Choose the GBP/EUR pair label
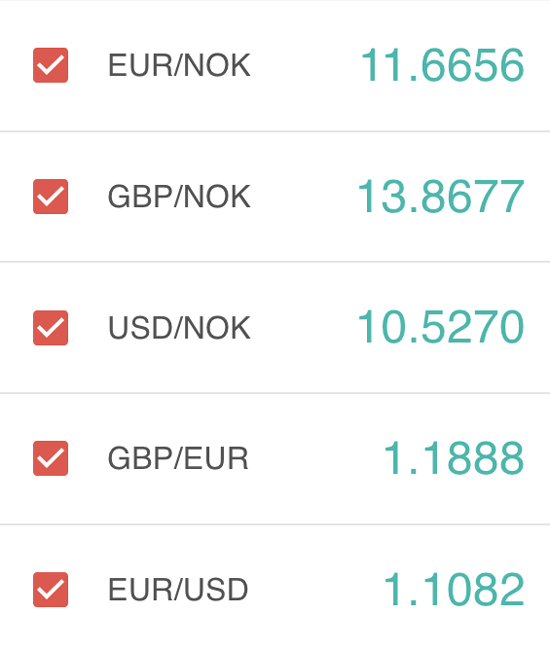This screenshot has width=550, height=650. [x=178, y=458]
